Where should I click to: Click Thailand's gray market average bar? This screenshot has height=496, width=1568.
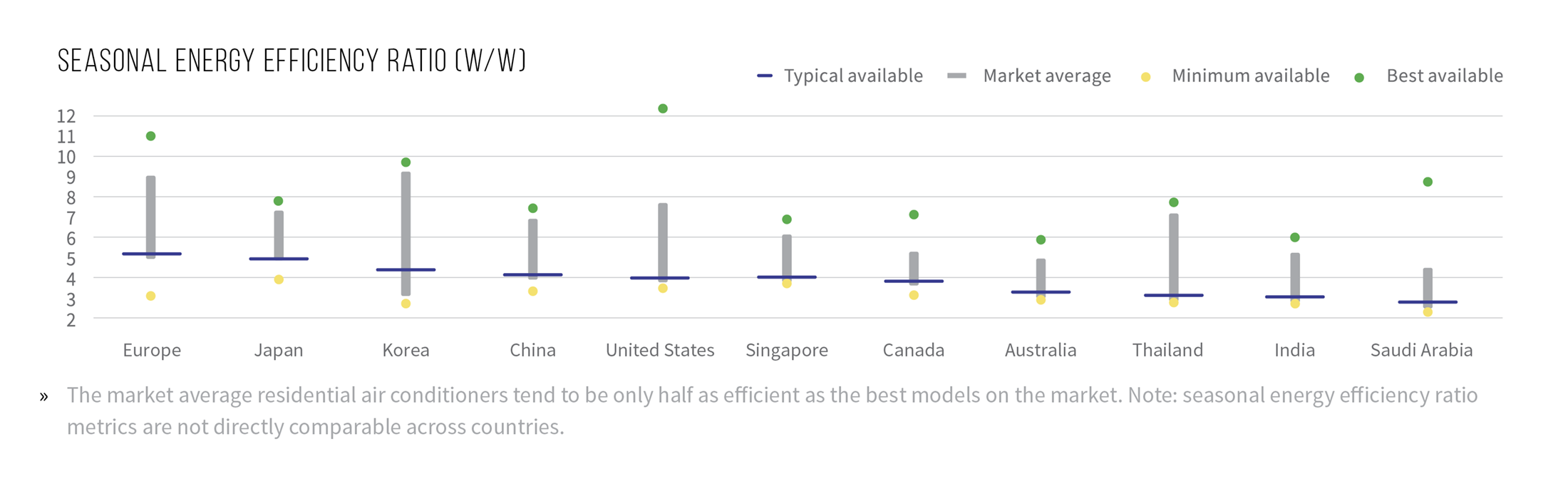pyautogui.click(x=1174, y=255)
